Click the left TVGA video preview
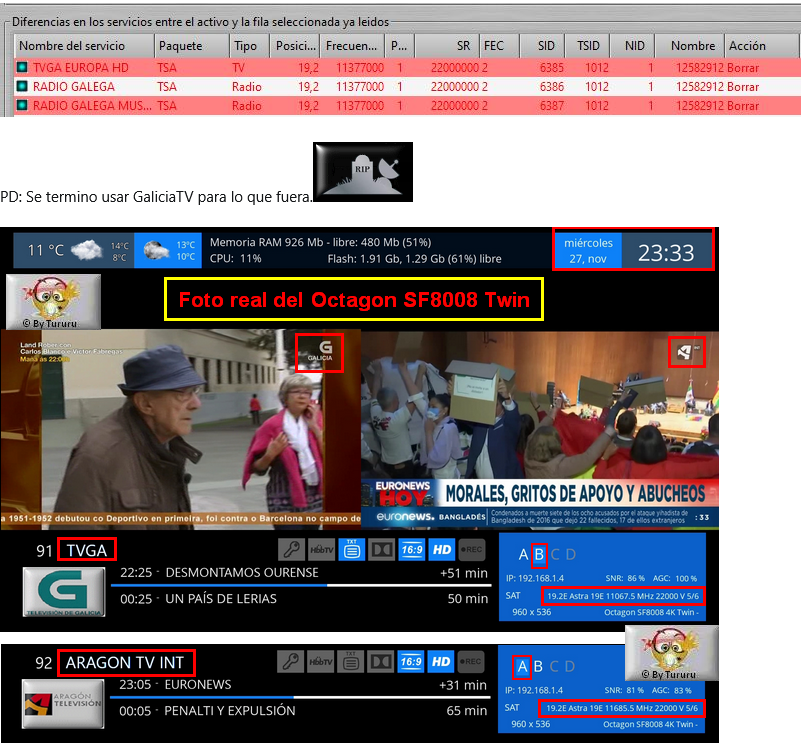The height and width of the screenshot is (743, 801). tap(181, 429)
